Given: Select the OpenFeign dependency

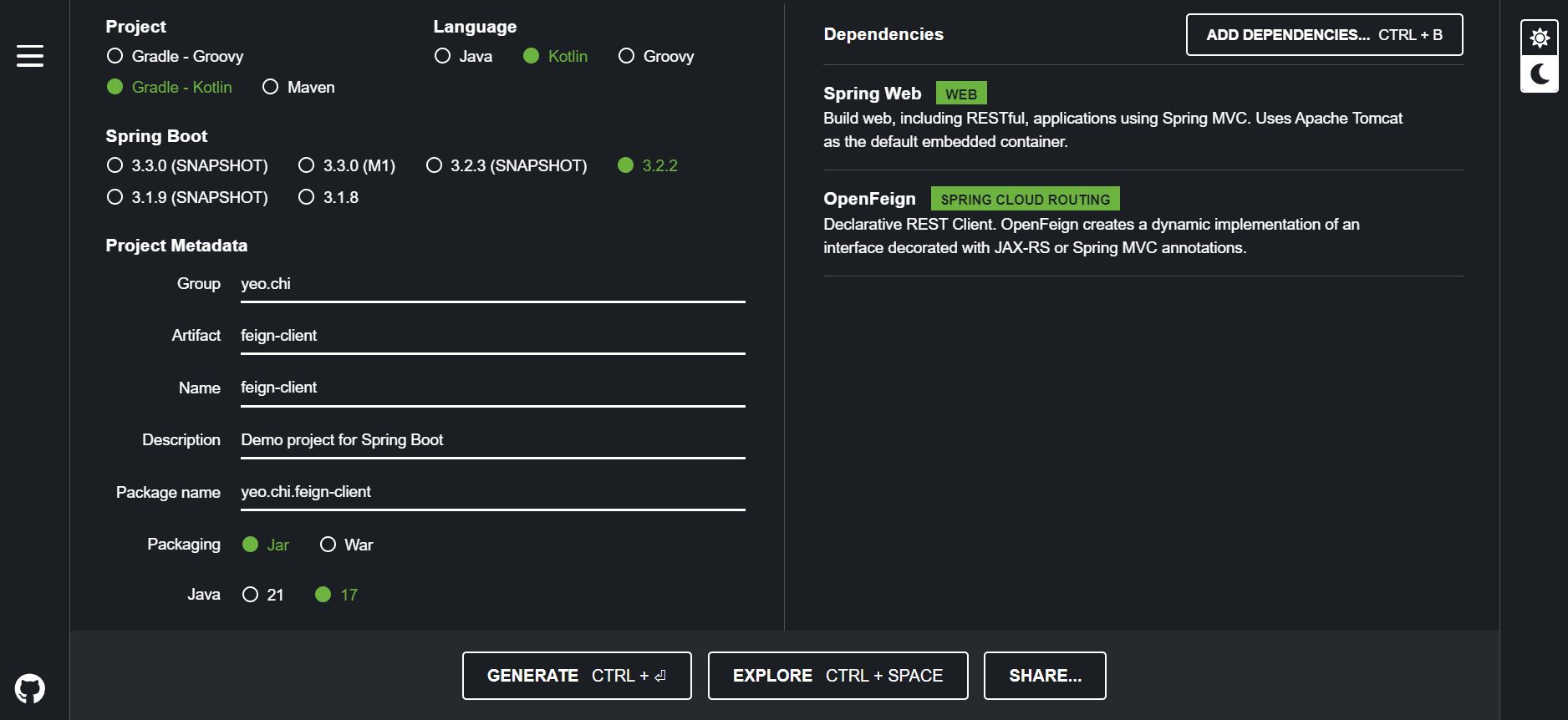Looking at the screenshot, I should point(1143,223).
